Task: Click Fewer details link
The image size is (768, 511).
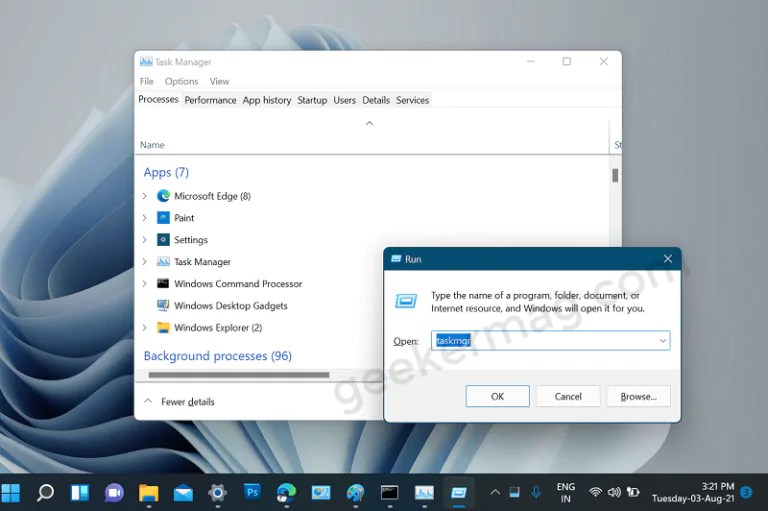Action: [x=188, y=402]
